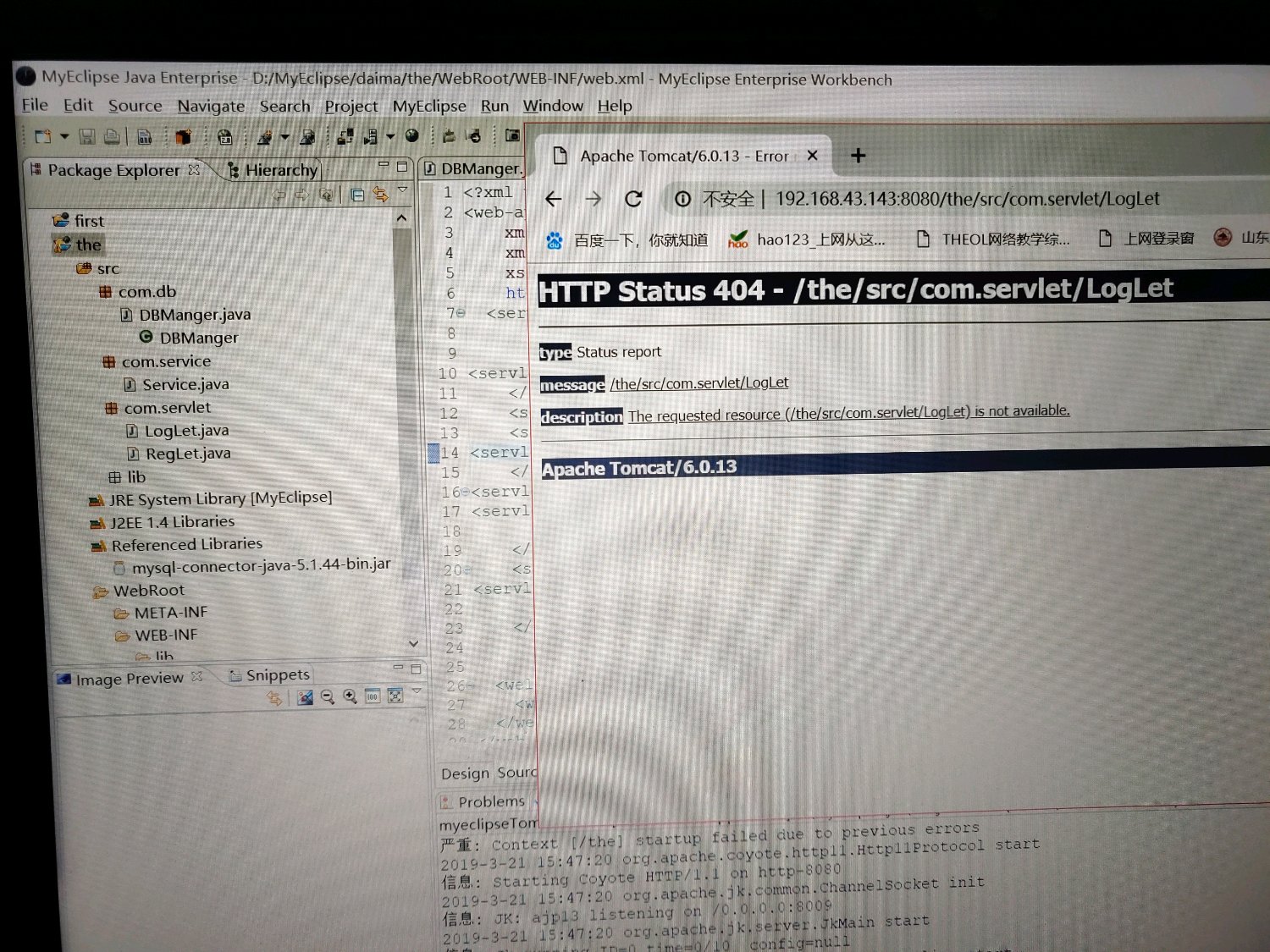The image size is (1270, 952).
Task: Toggle the sync arrows in Image Preview toolbar
Action: [x=274, y=698]
